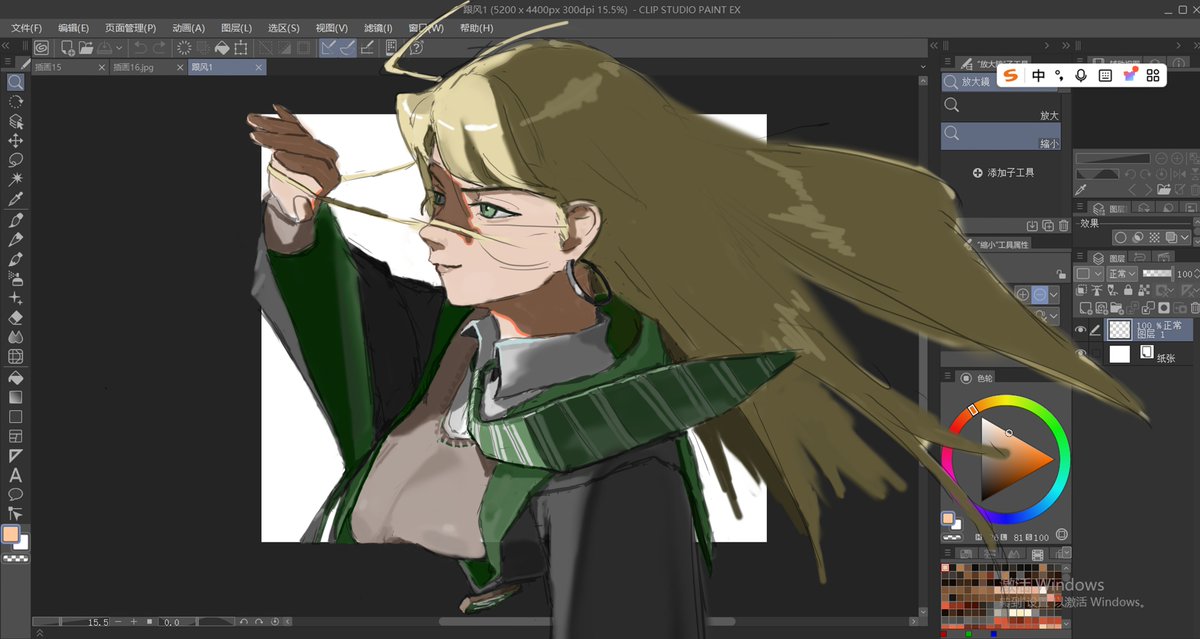
Task: Toggle the transparent color swatch below the colors
Action: [14, 560]
